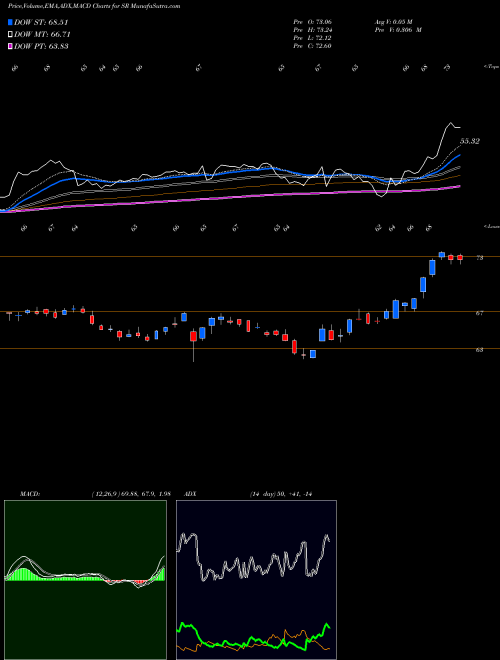Click the Pre O: 73.06 value
500x660 pixels.
pos(313,22)
